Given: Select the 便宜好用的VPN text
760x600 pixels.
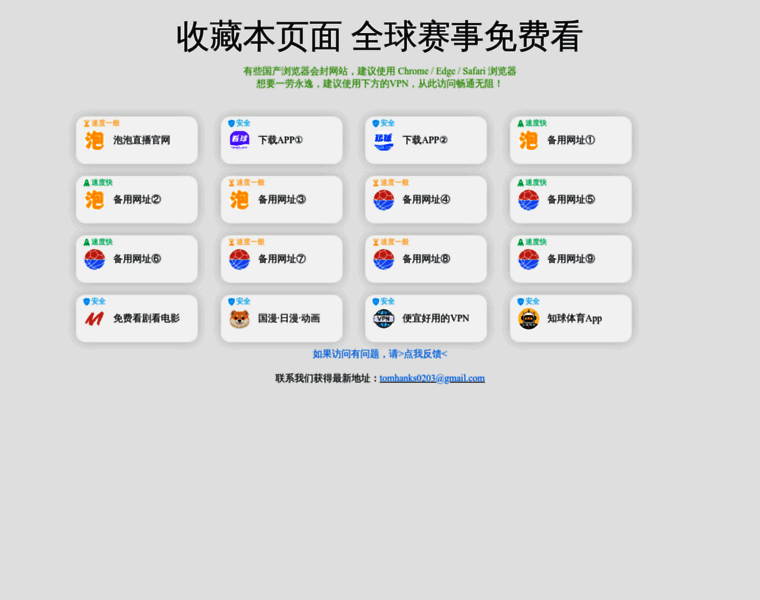Looking at the screenshot, I should (436, 318).
